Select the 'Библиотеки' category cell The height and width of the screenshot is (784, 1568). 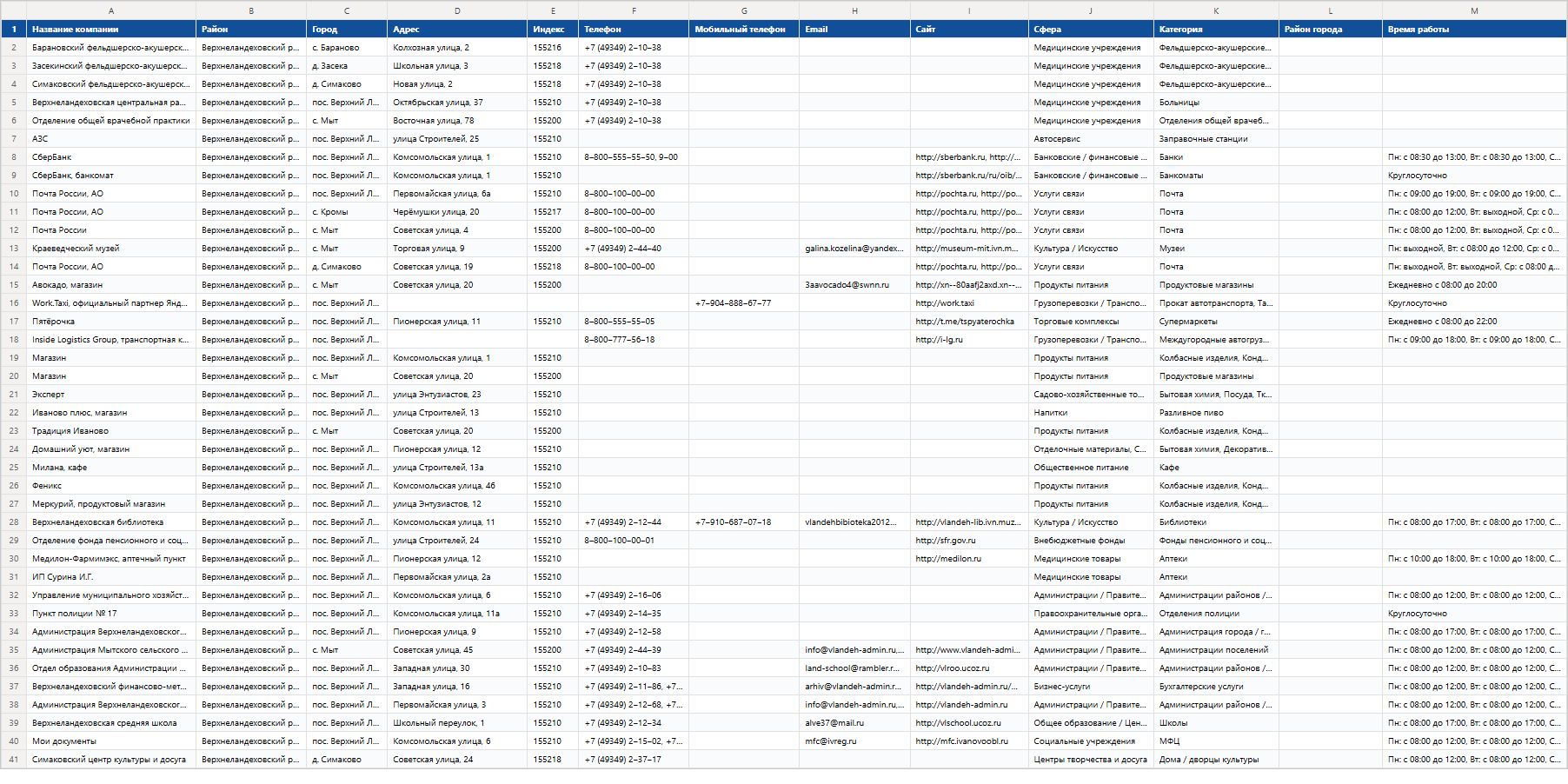point(1216,522)
